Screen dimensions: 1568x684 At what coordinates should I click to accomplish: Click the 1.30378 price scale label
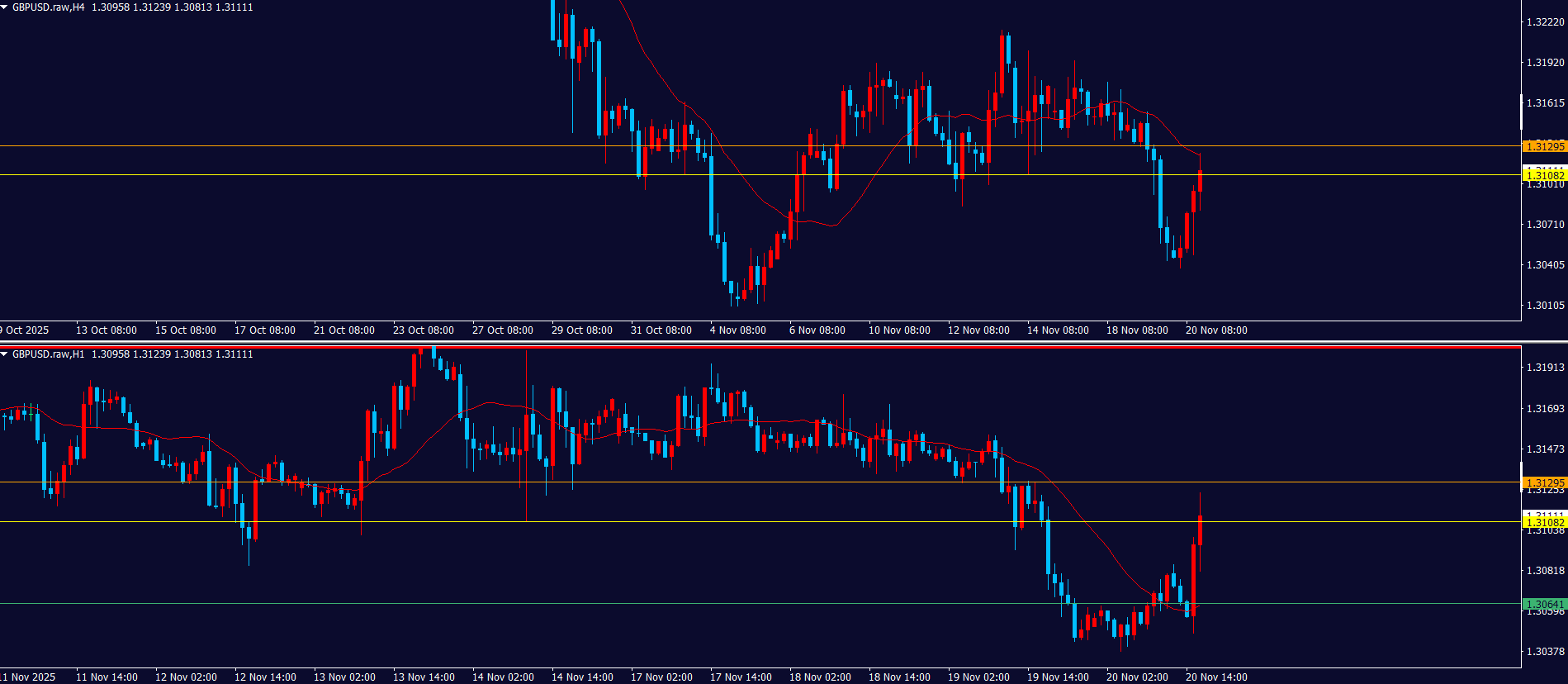(1545, 652)
